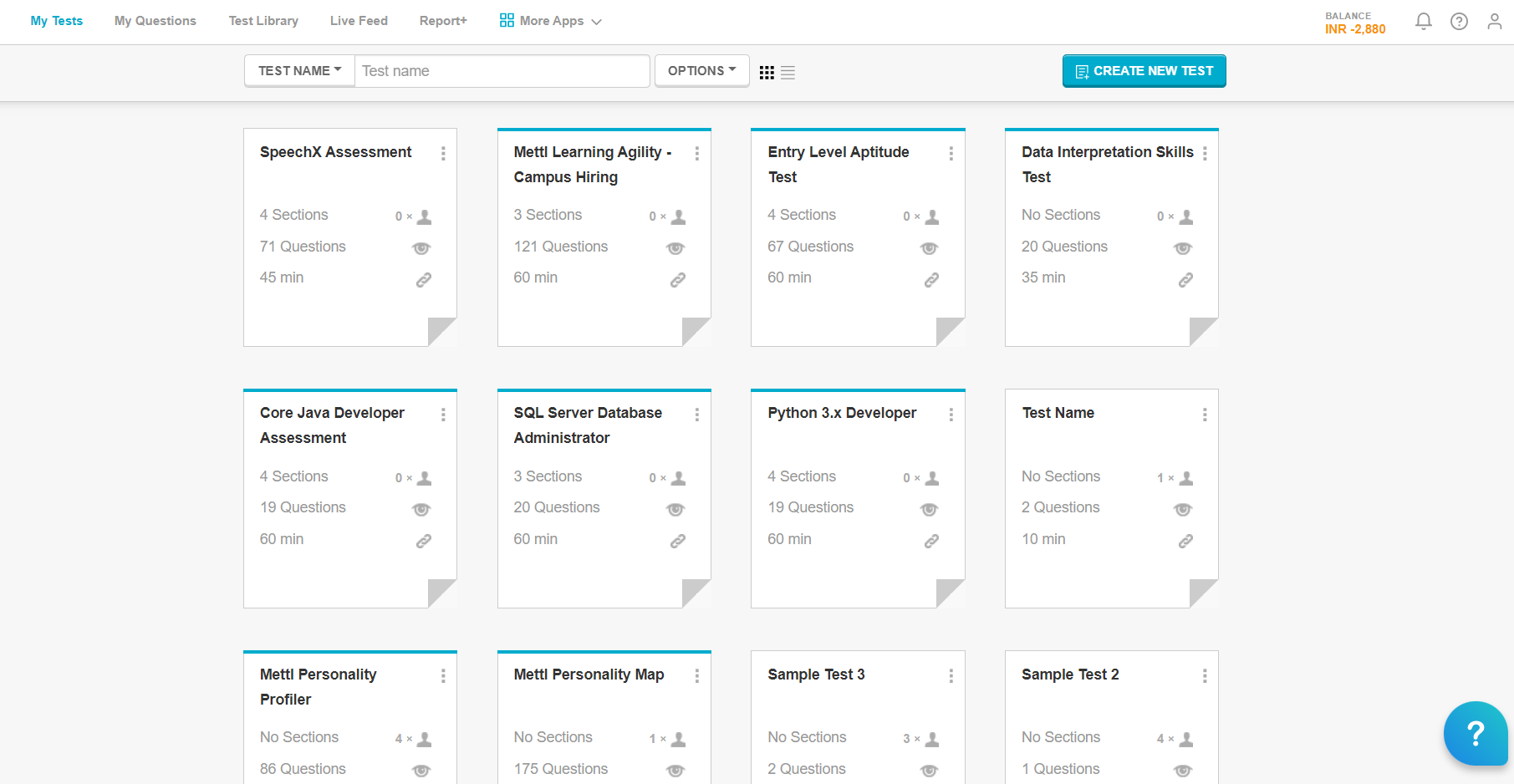Screen dimensions: 1514x784
Task: Open Live Feed tab
Action: pos(359,21)
